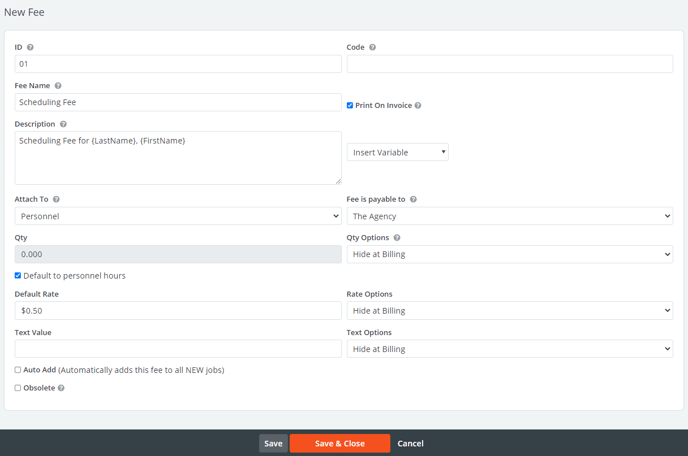The width and height of the screenshot is (688, 456).
Task: Click the gray Save button
Action: coord(273,443)
